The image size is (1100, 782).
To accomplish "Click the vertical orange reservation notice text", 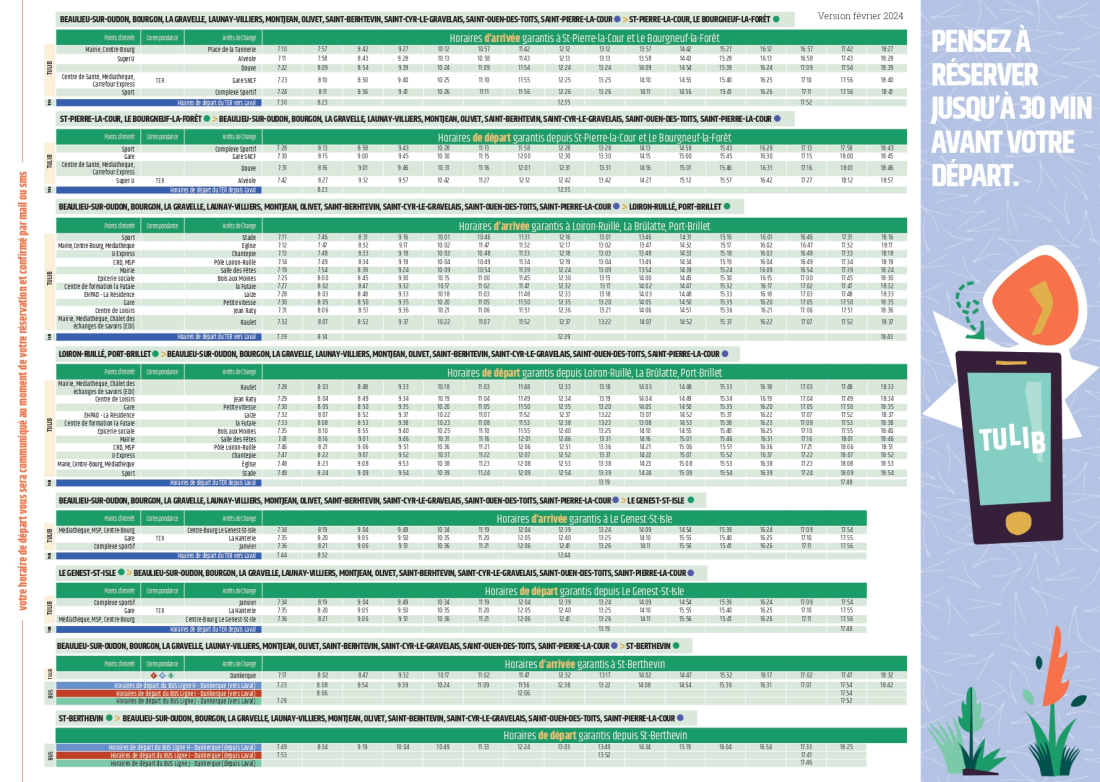I will pyautogui.click(x=24, y=390).
